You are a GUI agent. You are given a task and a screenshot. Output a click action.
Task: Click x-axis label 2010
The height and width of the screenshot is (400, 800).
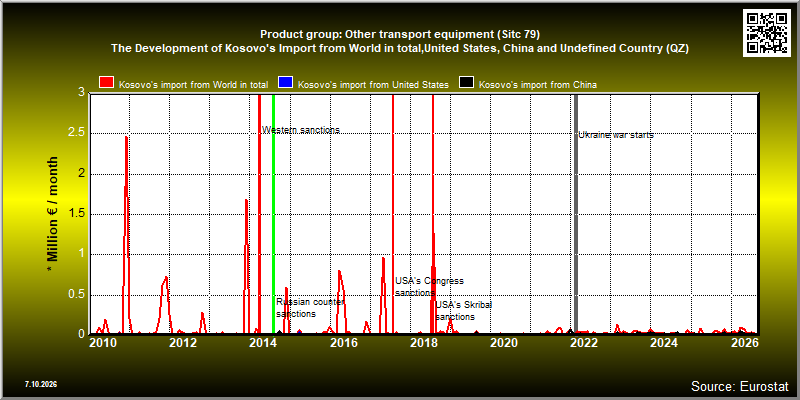(103, 343)
